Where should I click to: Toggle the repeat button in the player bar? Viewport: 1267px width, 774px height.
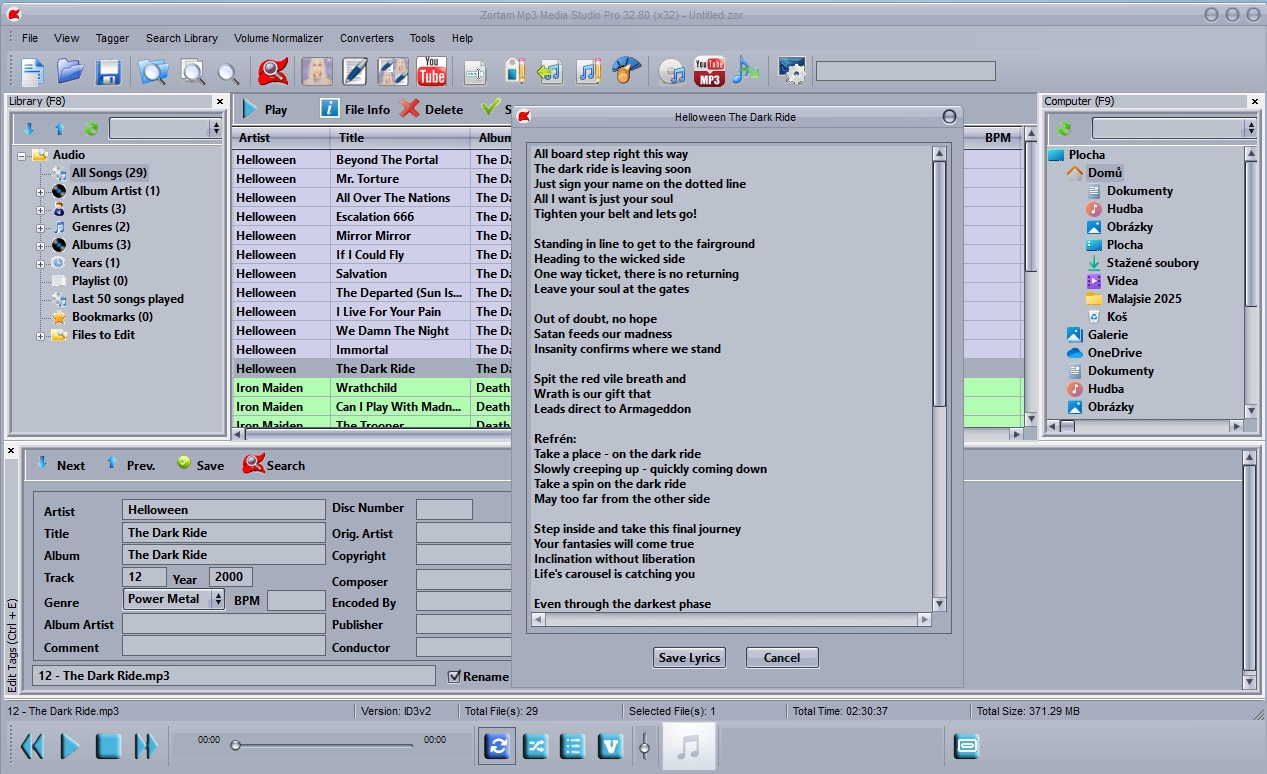click(x=498, y=746)
